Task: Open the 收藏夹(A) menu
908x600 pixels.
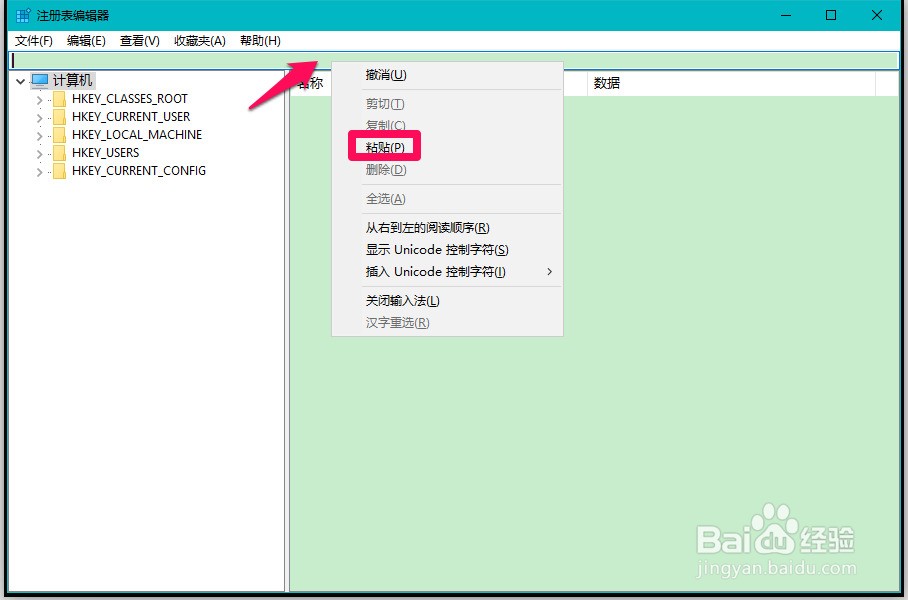Action: (x=200, y=41)
